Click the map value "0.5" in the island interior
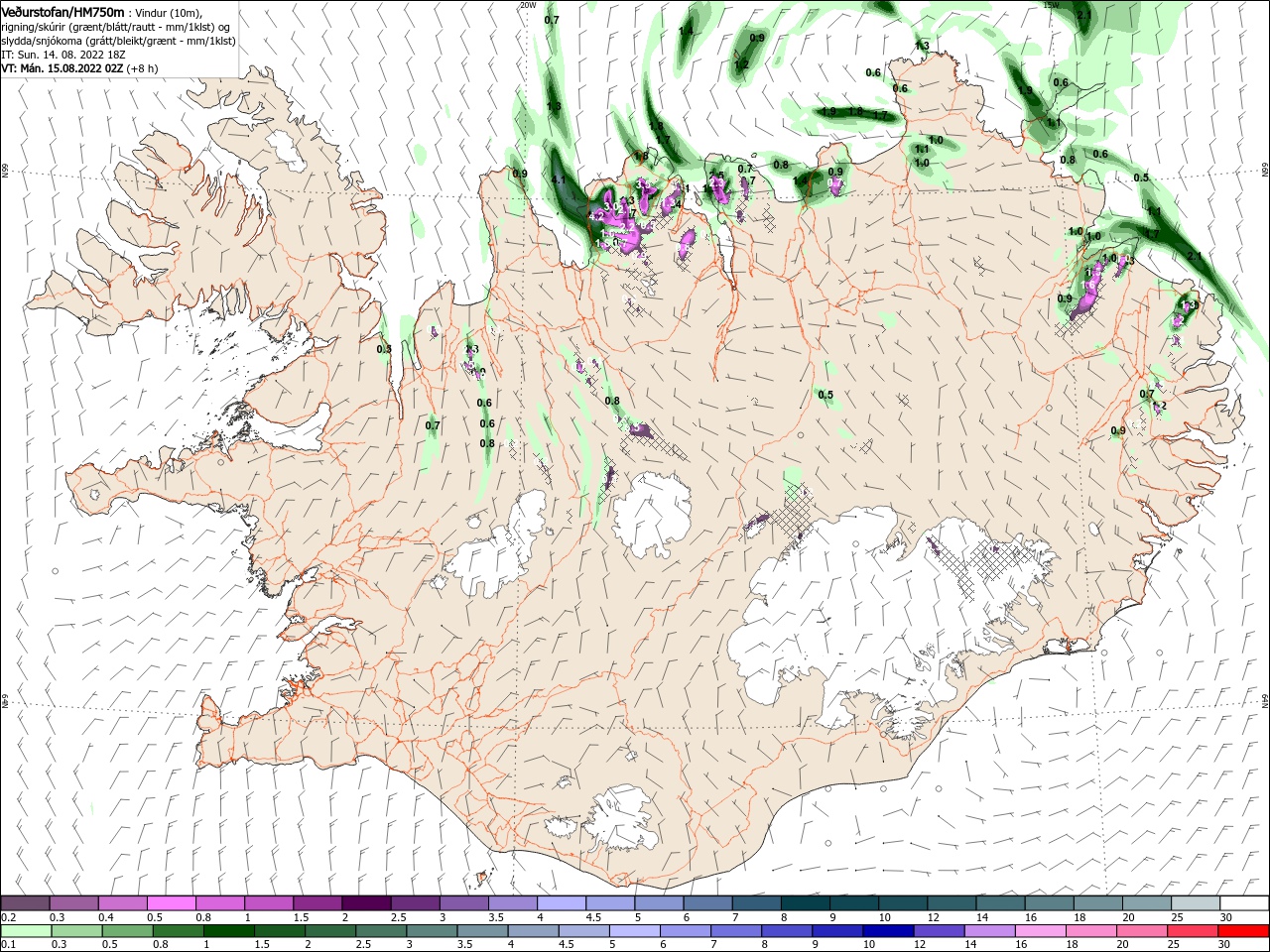Screen dimensions: 1270x952 [x=825, y=395]
